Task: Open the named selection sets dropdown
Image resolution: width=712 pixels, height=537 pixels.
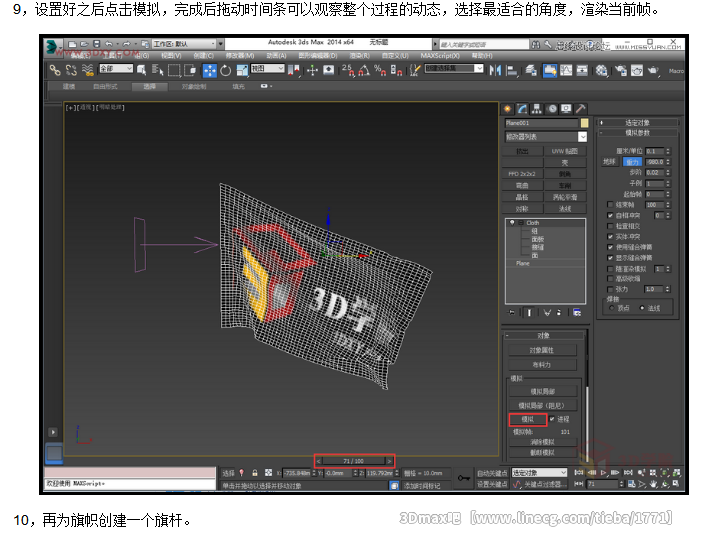Action: (x=454, y=69)
